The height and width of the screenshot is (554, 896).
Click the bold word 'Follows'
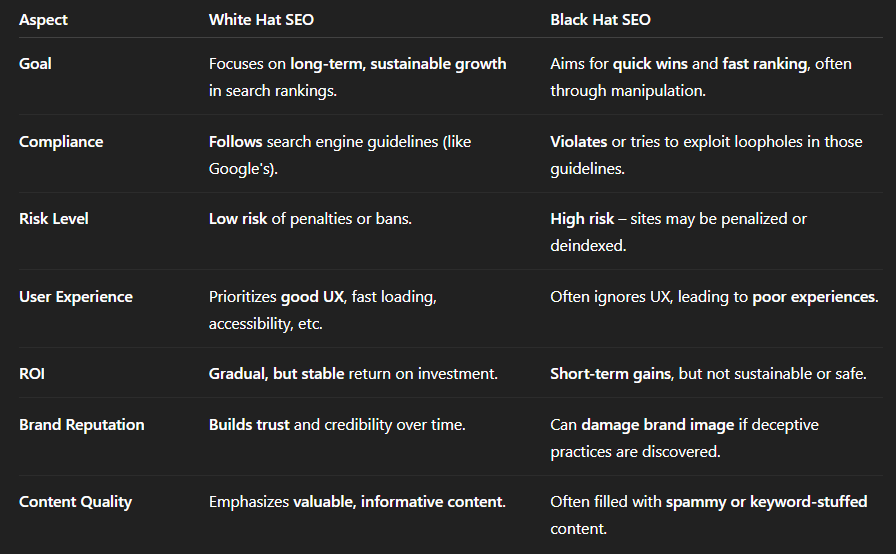[235, 142]
